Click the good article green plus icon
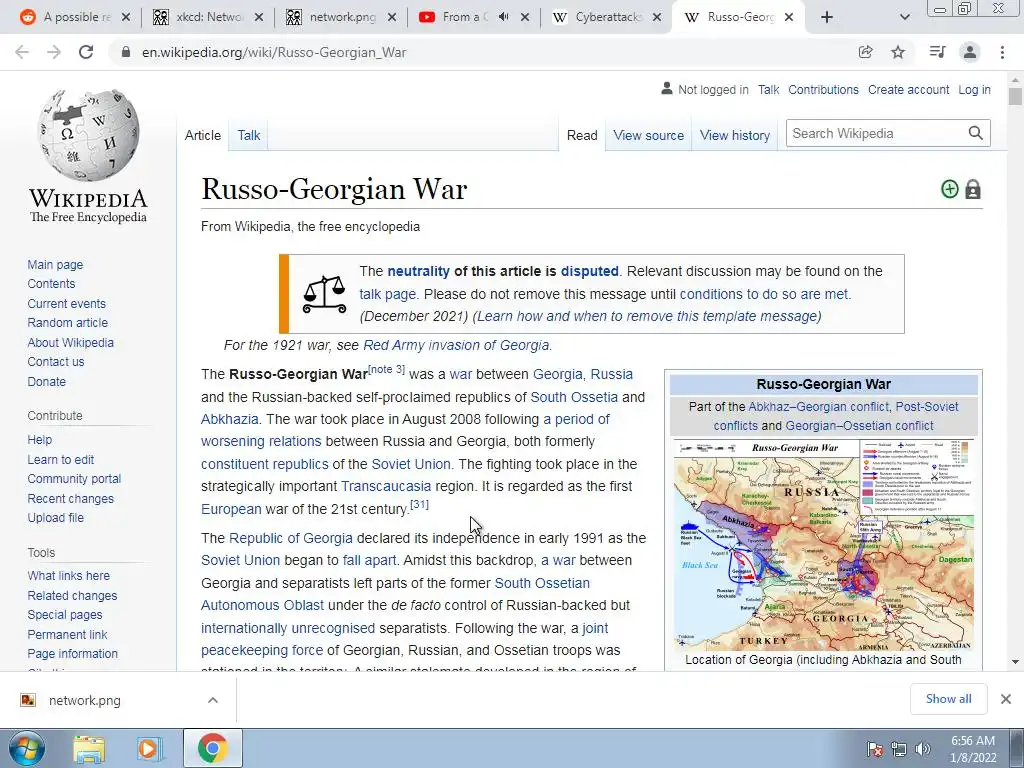The height and width of the screenshot is (768, 1024). [x=950, y=189]
